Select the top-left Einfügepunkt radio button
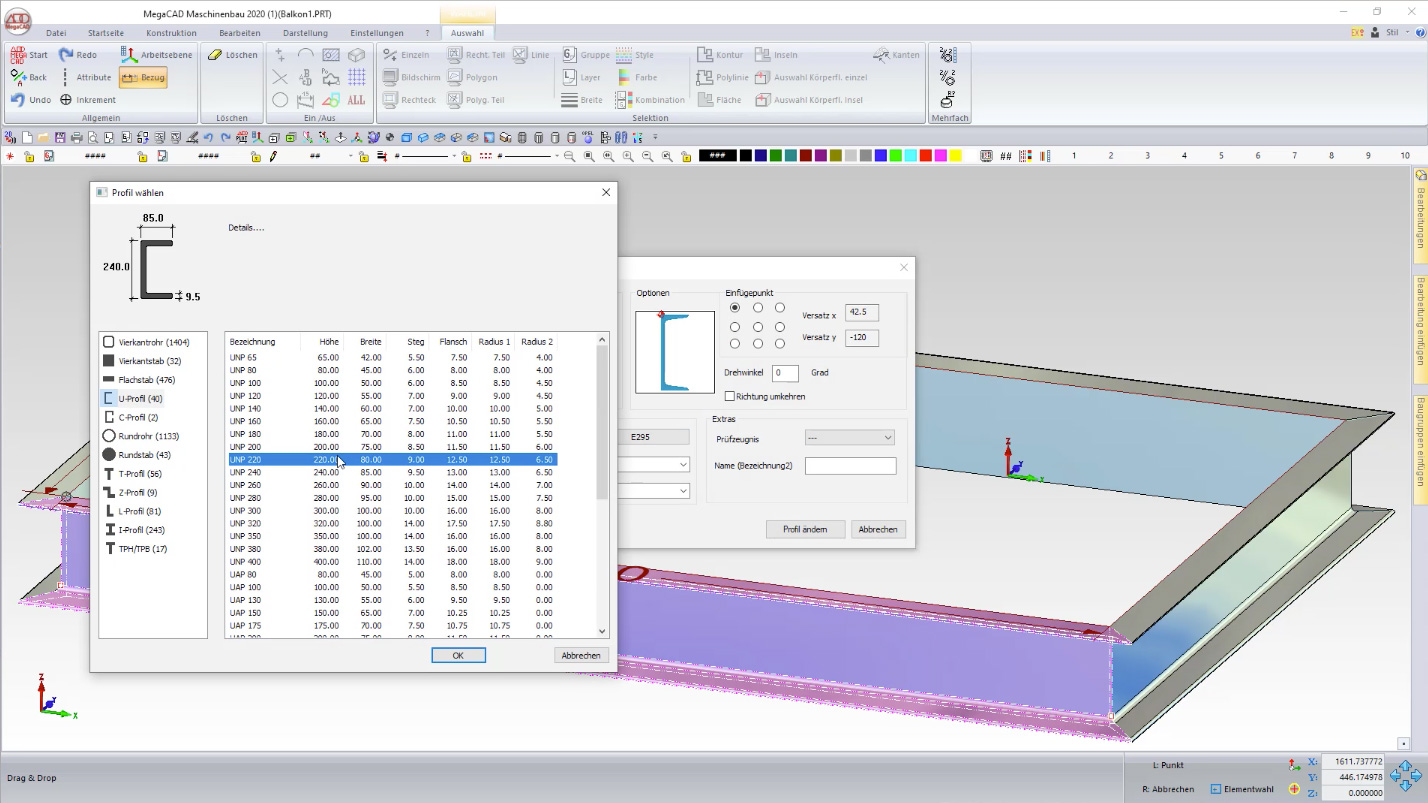Screen dimensions: 1428x803 (735, 308)
